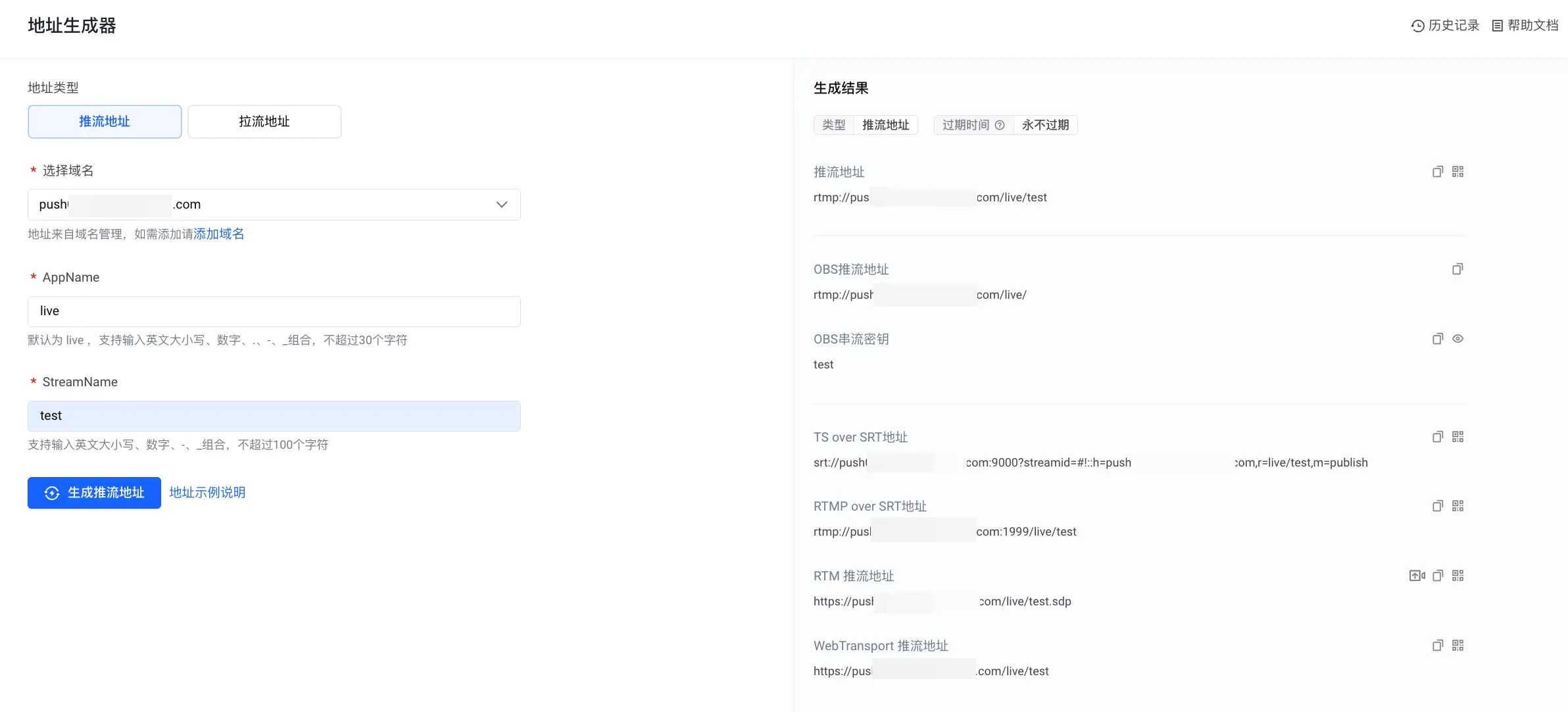Show QR code for WebTransport 推流地址
The width and height of the screenshot is (1568, 712).
1458,646
